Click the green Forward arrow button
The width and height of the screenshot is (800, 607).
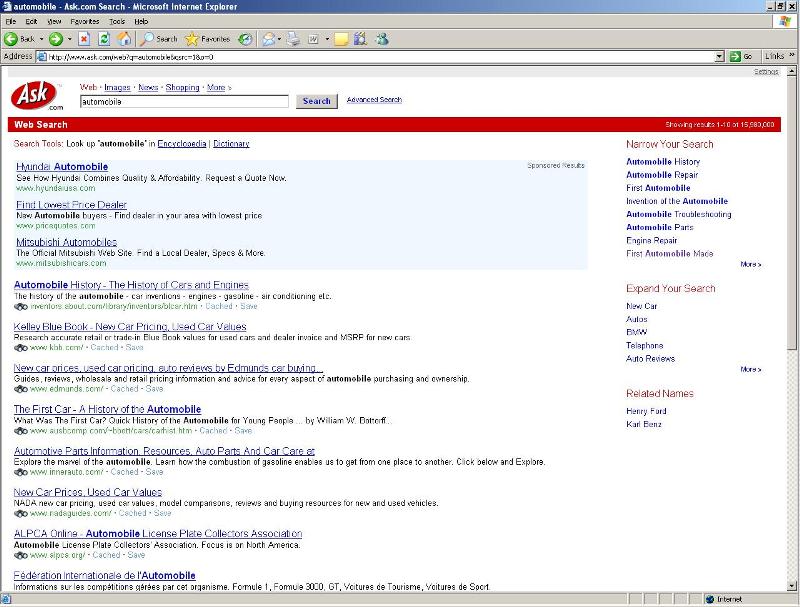coord(55,39)
